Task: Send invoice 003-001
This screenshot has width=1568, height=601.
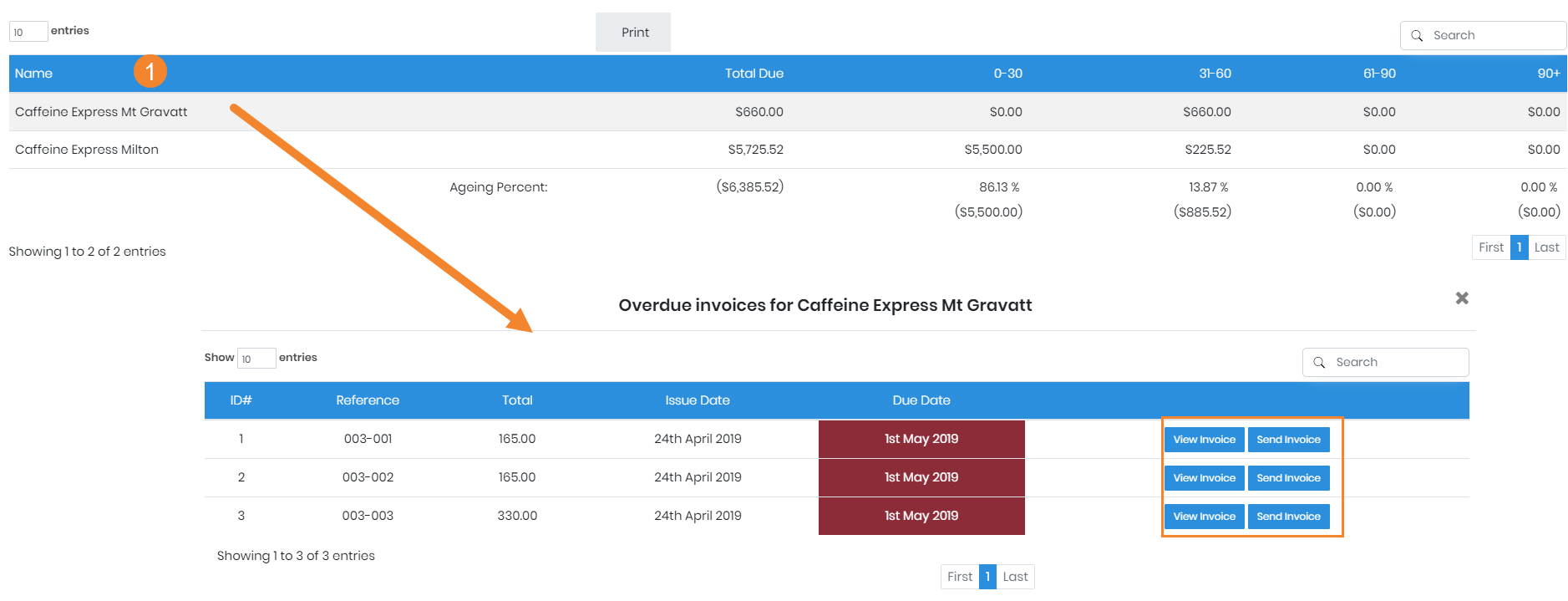Action: (1288, 440)
